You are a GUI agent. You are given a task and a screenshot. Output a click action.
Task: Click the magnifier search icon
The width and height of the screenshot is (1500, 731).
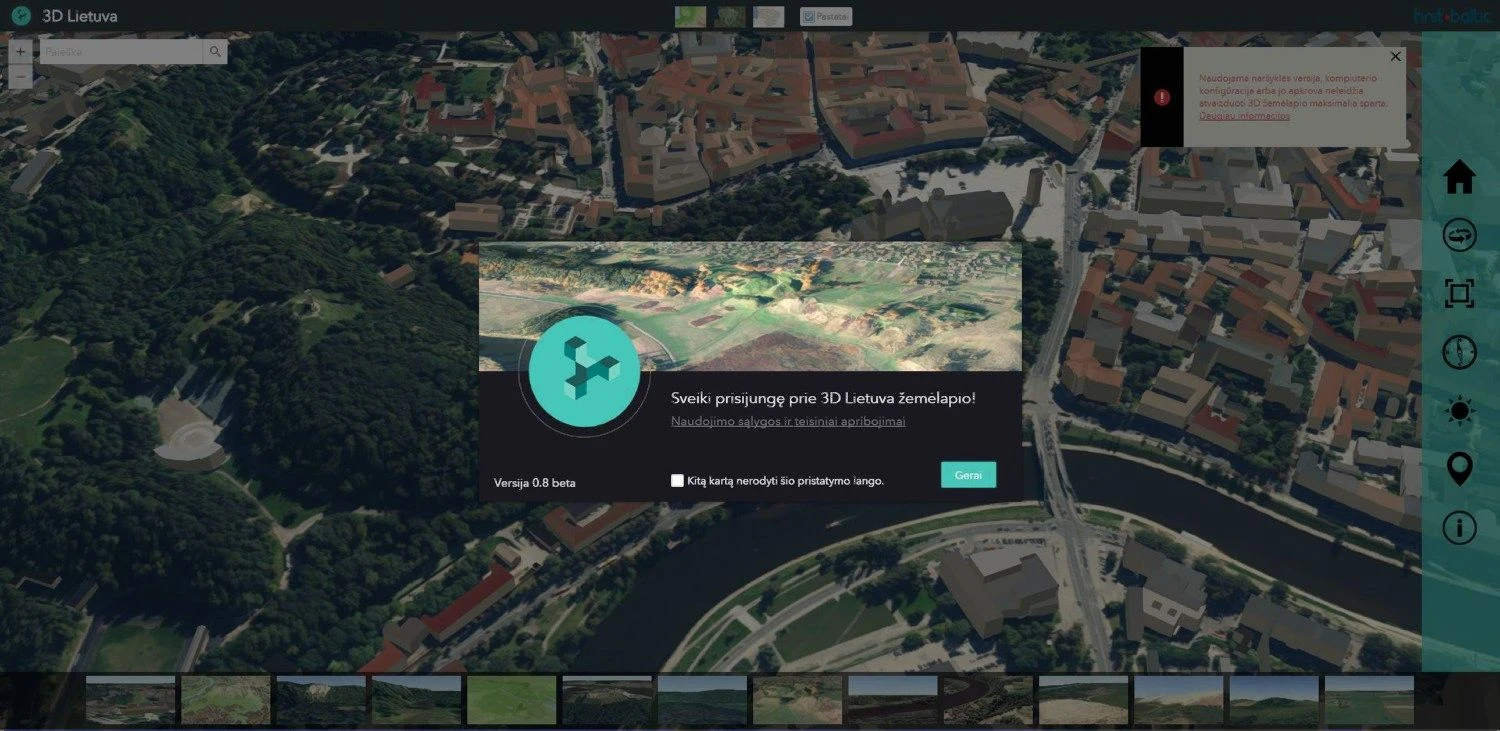point(214,52)
